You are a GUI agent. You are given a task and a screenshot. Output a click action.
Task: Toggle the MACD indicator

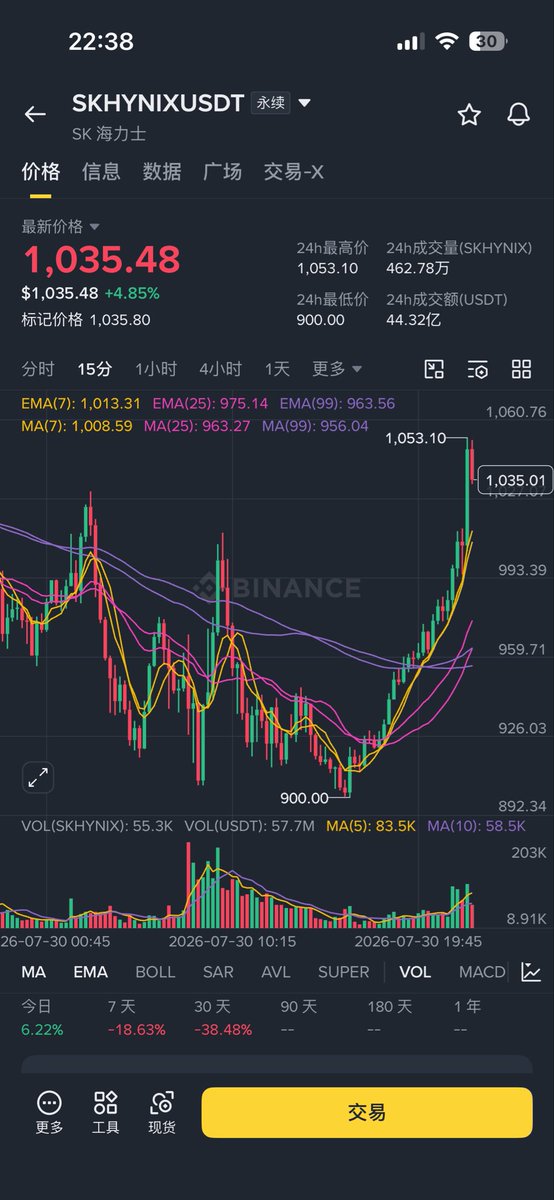[482, 972]
